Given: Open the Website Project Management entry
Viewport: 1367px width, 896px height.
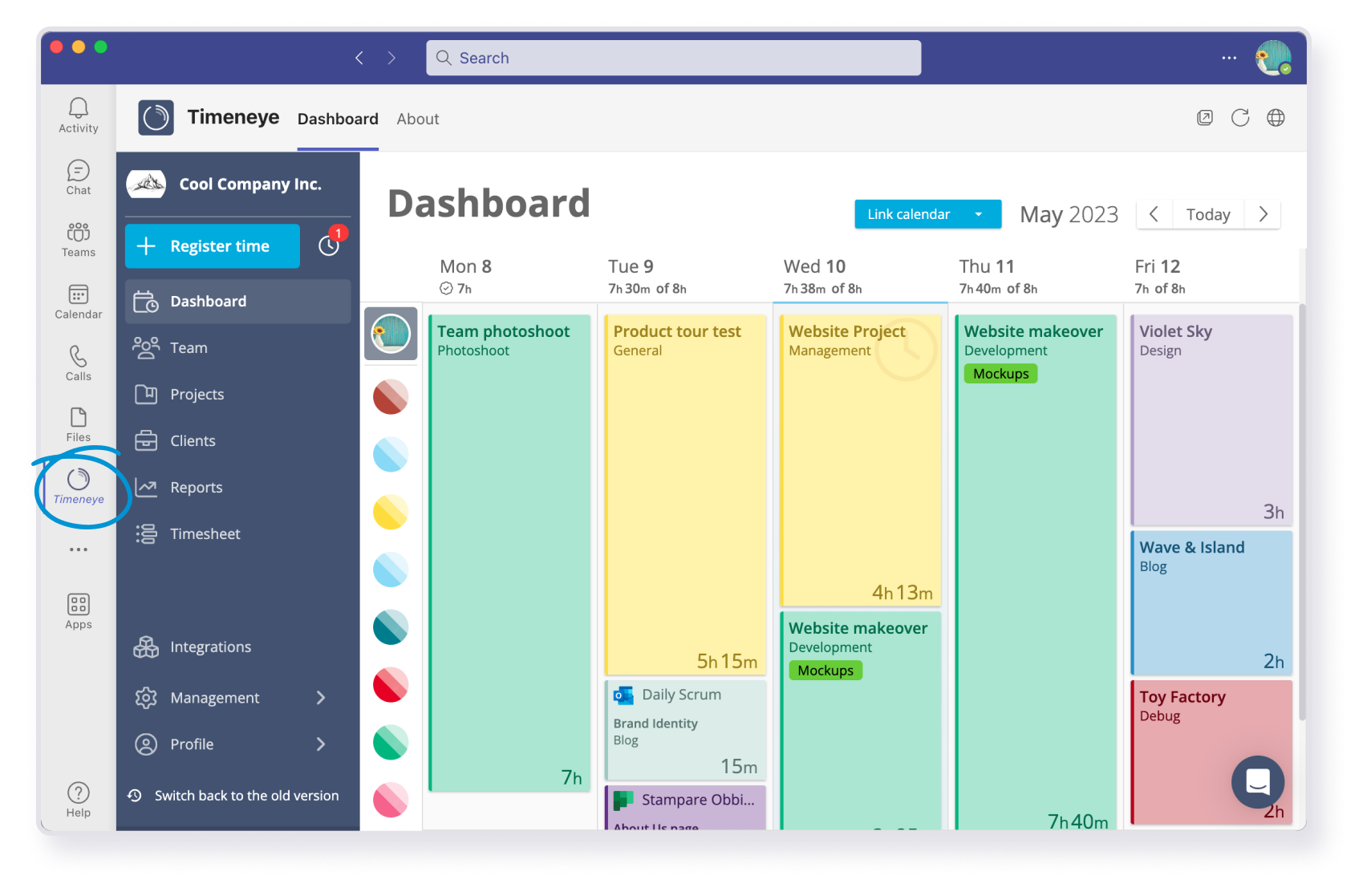Looking at the screenshot, I should tap(861, 460).
